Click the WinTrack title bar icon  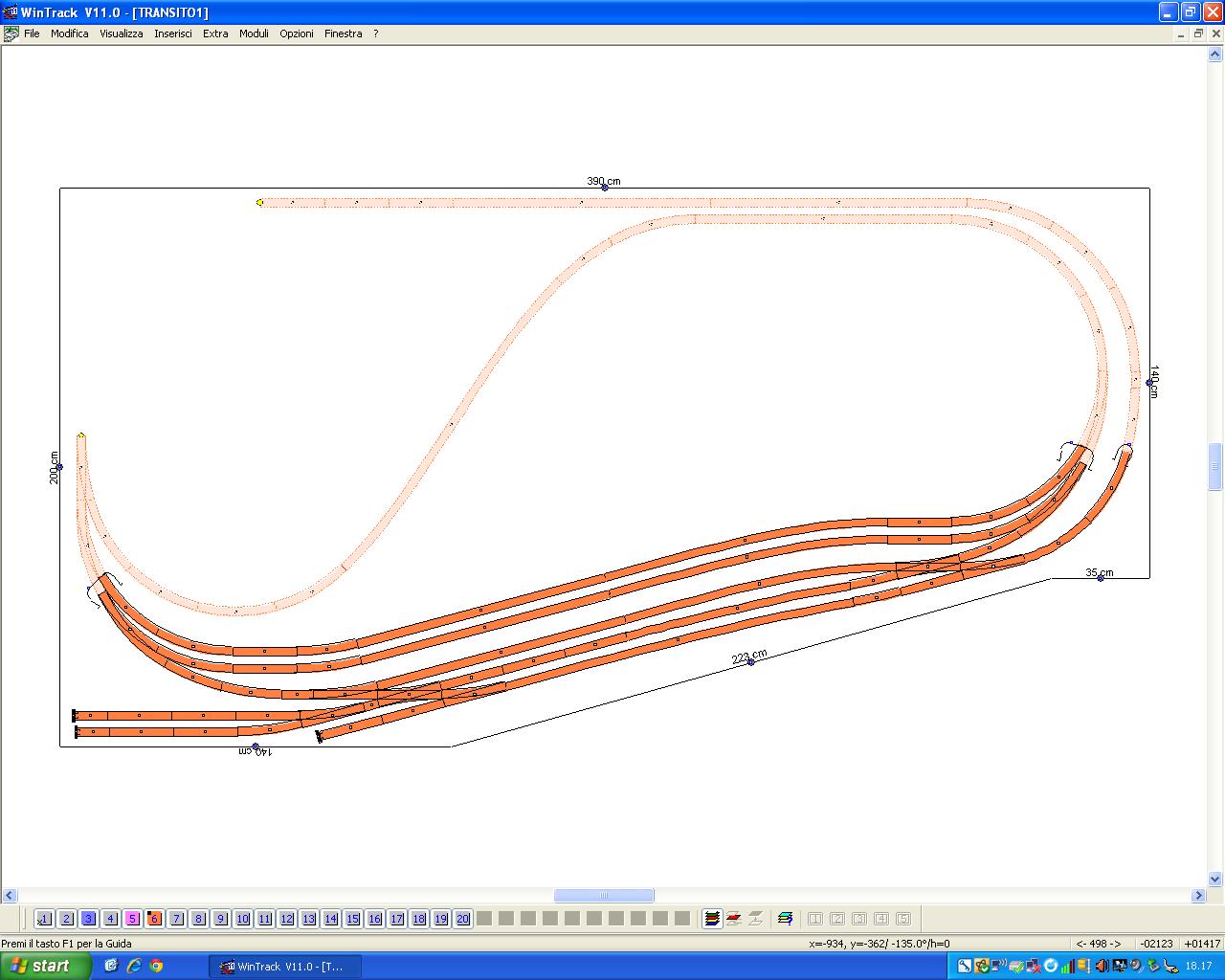11,11
